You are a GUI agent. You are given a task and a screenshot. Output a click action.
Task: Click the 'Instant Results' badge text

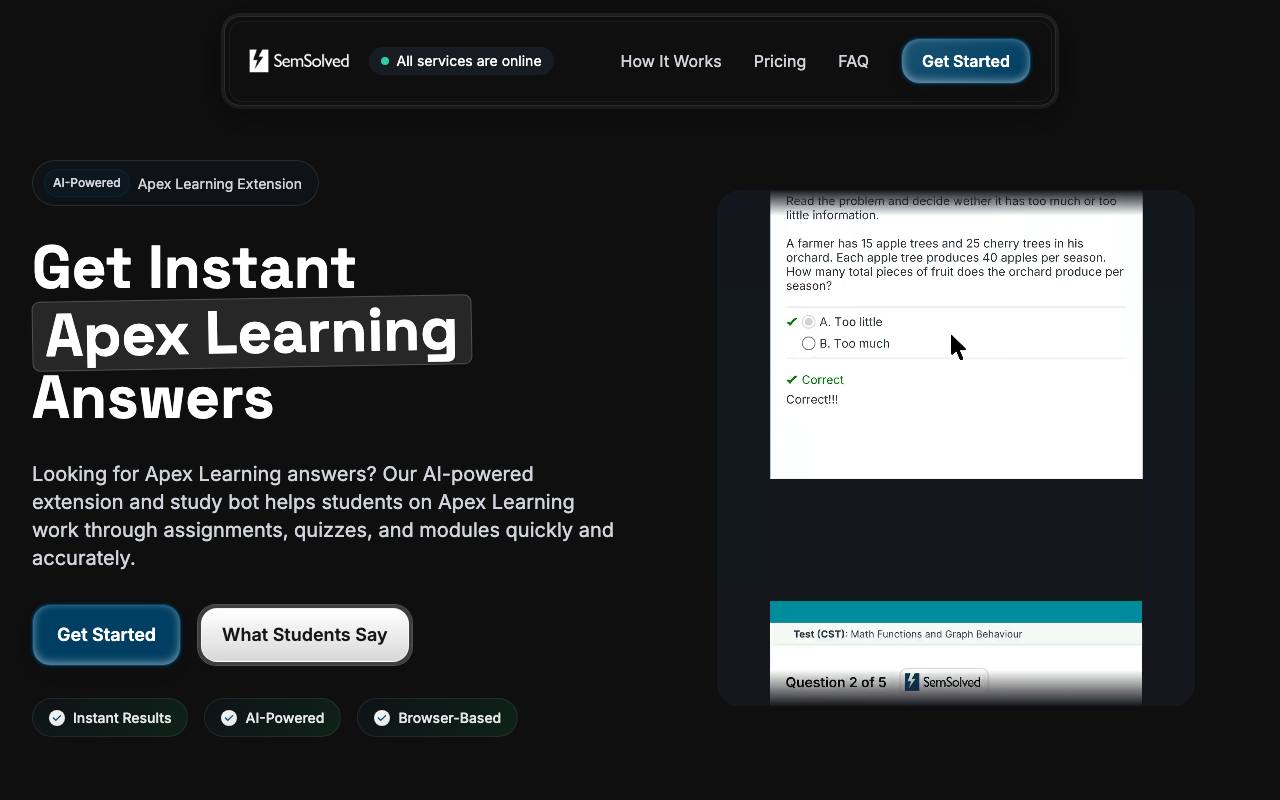tap(122, 718)
